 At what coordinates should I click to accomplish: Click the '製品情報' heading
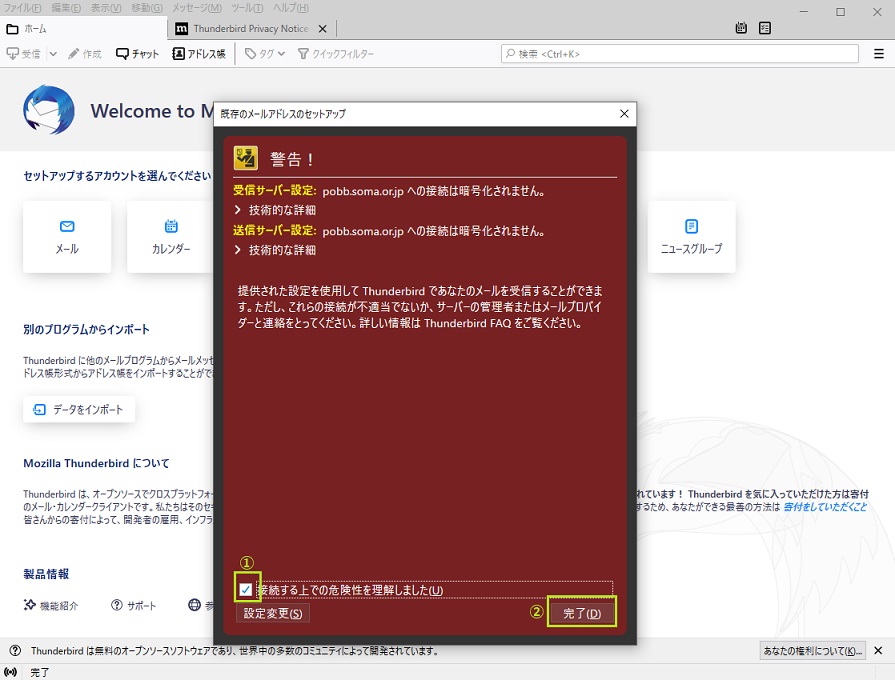(x=46, y=574)
